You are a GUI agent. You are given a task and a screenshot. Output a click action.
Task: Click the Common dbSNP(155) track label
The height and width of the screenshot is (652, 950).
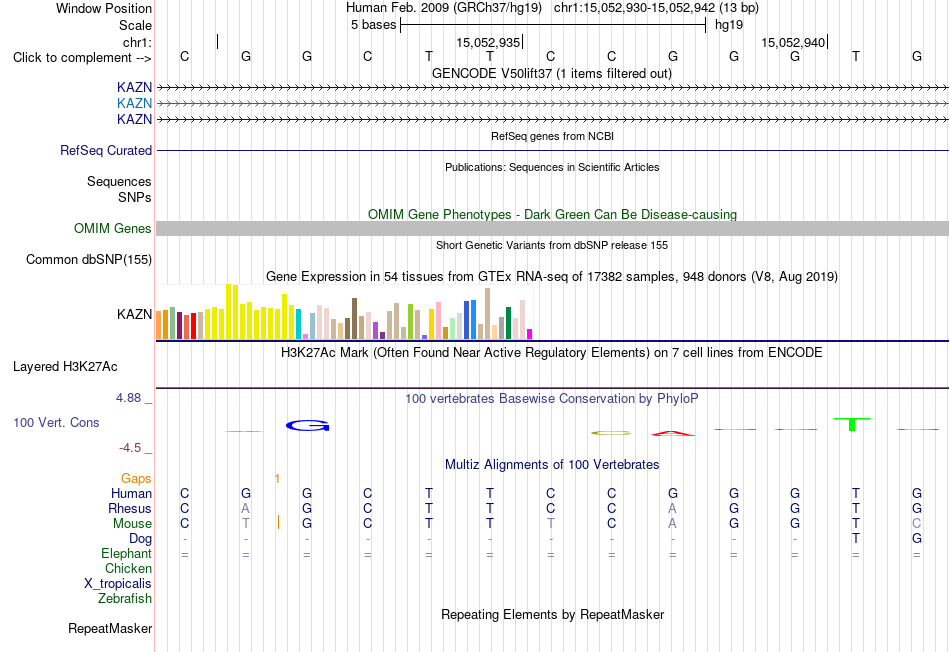pyautogui.click(x=88, y=259)
